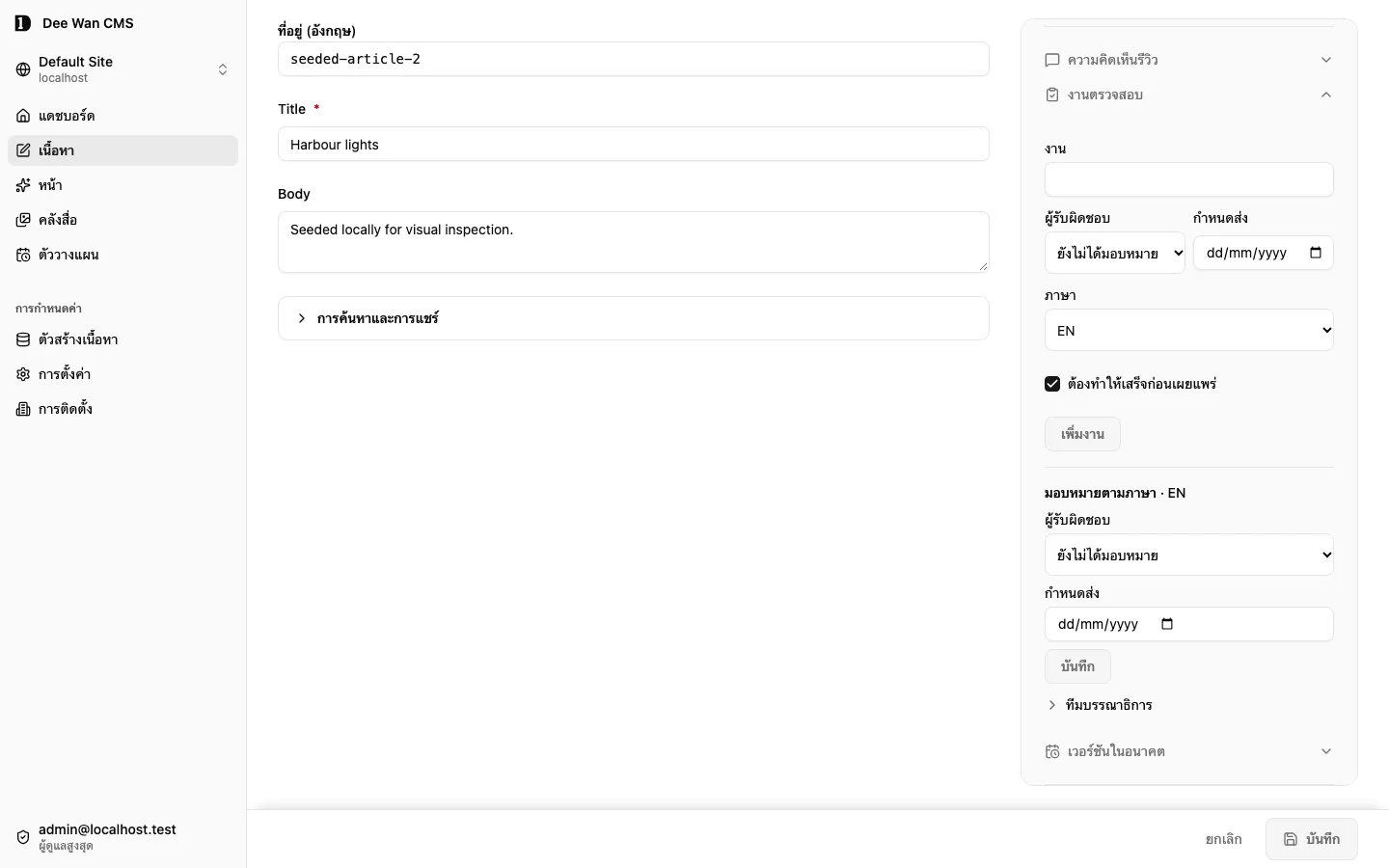This screenshot has width=1389, height=868.
Task: Click the empty งาน task name field
Action: pyautogui.click(x=1189, y=179)
